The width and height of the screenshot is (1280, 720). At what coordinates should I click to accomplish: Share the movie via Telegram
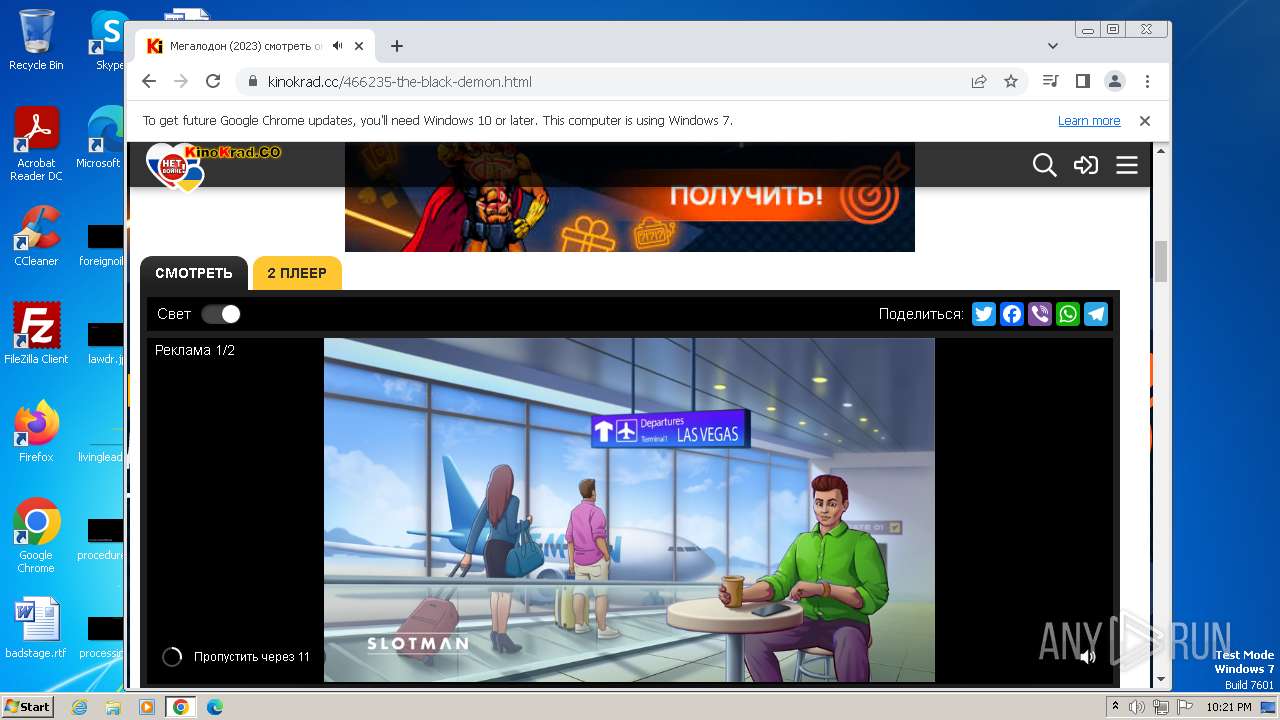pyautogui.click(x=1096, y=314)
